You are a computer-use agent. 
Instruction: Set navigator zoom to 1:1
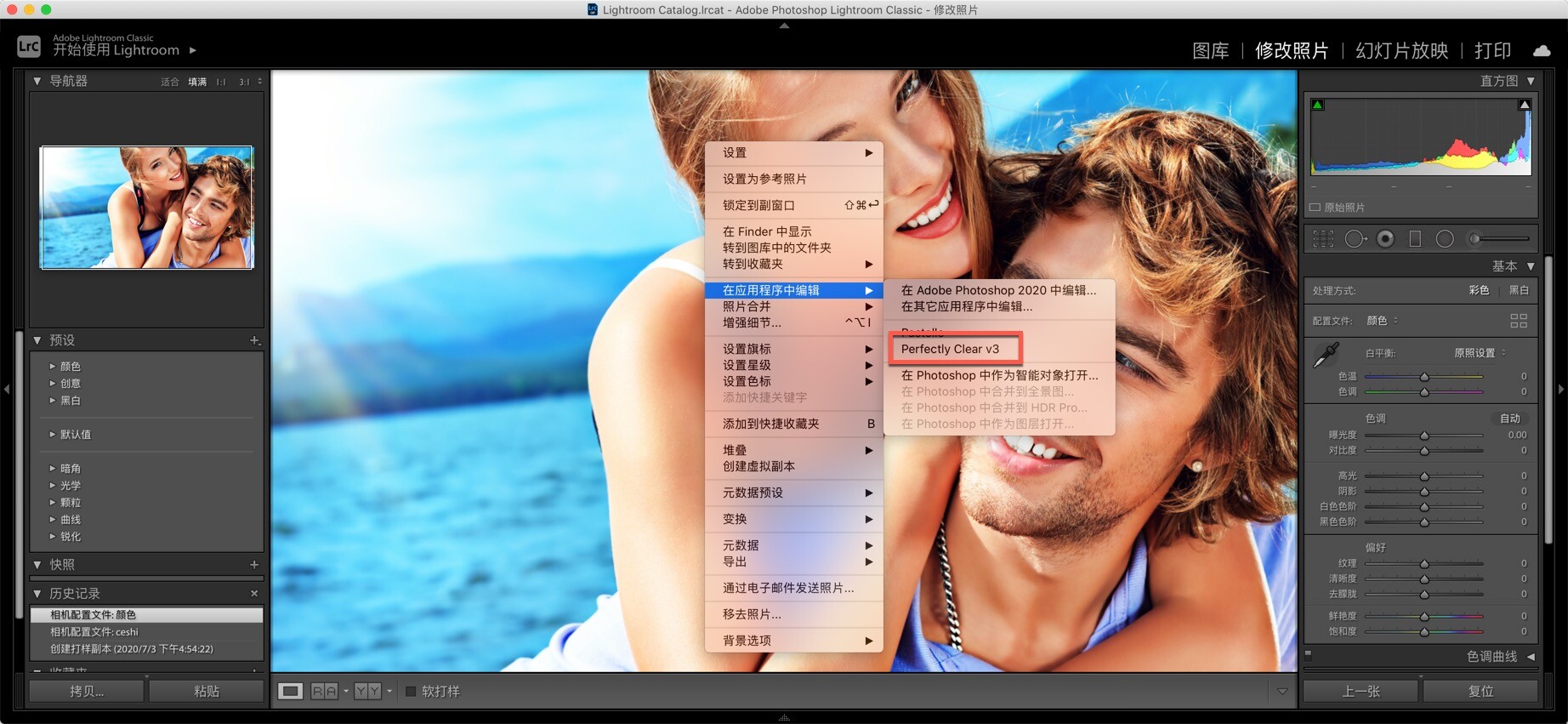(221, 83)
